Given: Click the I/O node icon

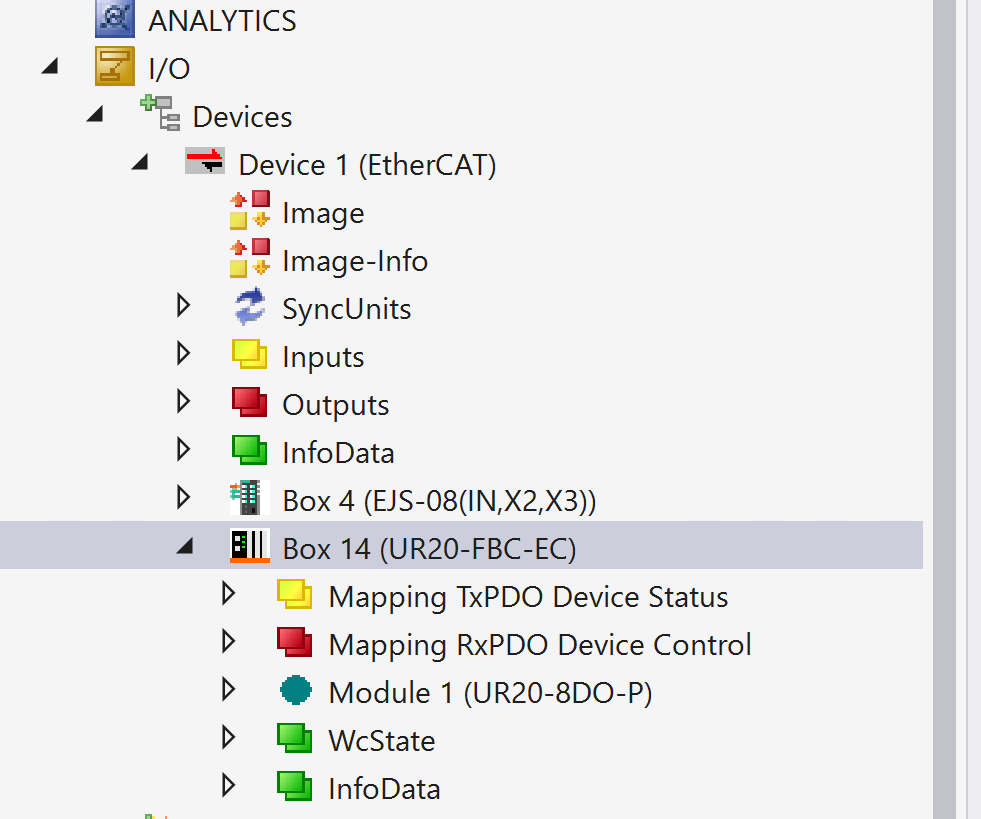Looking at the screenshot, I should click(115, 68).
